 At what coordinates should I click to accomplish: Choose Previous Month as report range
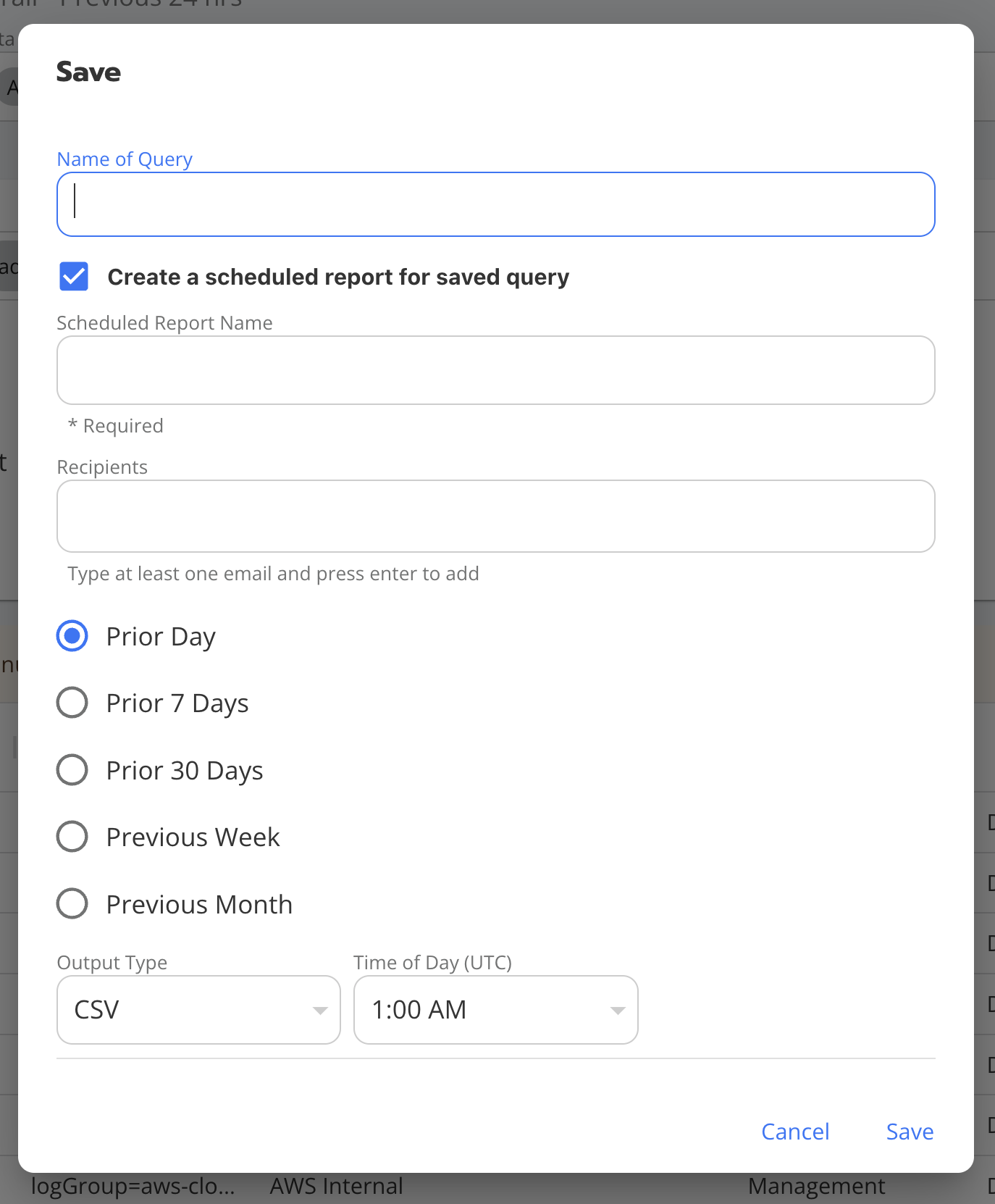click(72, 904)
